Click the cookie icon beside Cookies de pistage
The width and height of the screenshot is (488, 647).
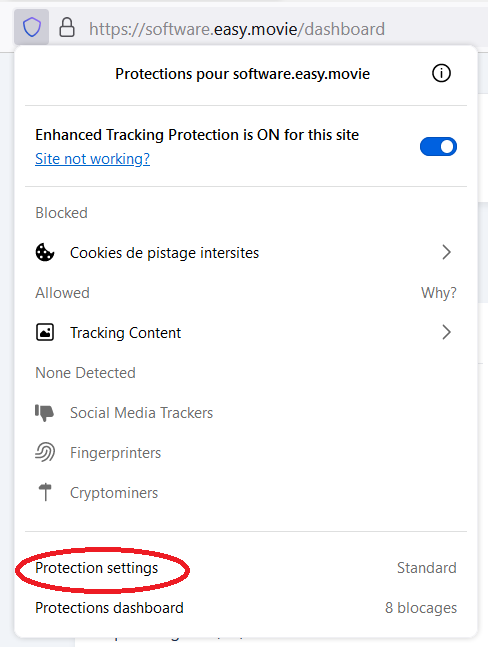point(45,253)
